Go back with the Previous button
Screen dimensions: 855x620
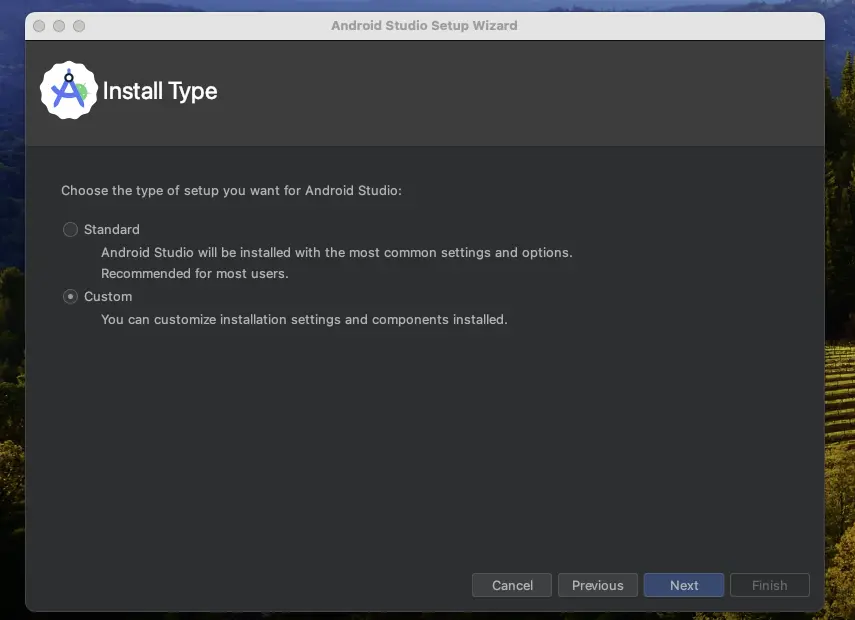coord(598,585)
